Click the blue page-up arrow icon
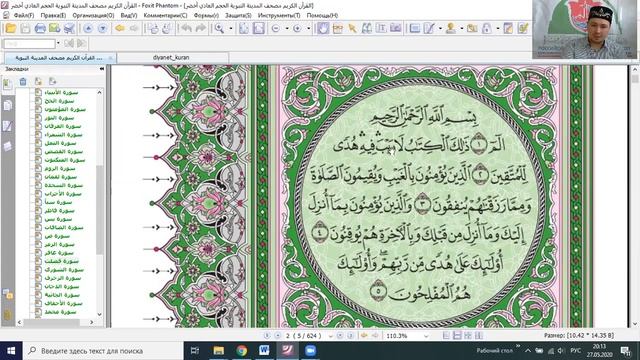Image resolution: width=640 pixels, height=360 pixels. tap(88, 28)
